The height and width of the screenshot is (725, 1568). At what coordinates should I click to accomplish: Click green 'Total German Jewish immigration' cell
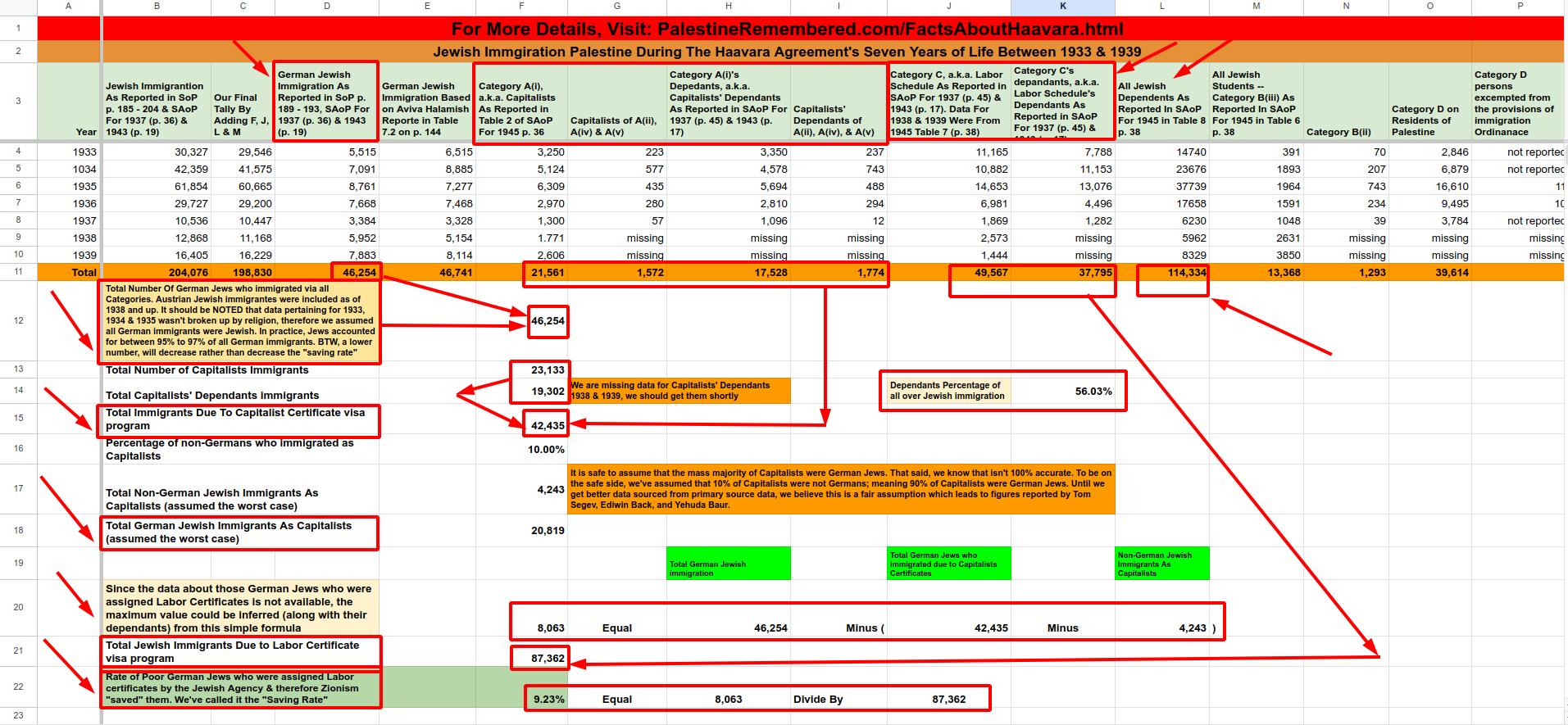pos(729,563)
